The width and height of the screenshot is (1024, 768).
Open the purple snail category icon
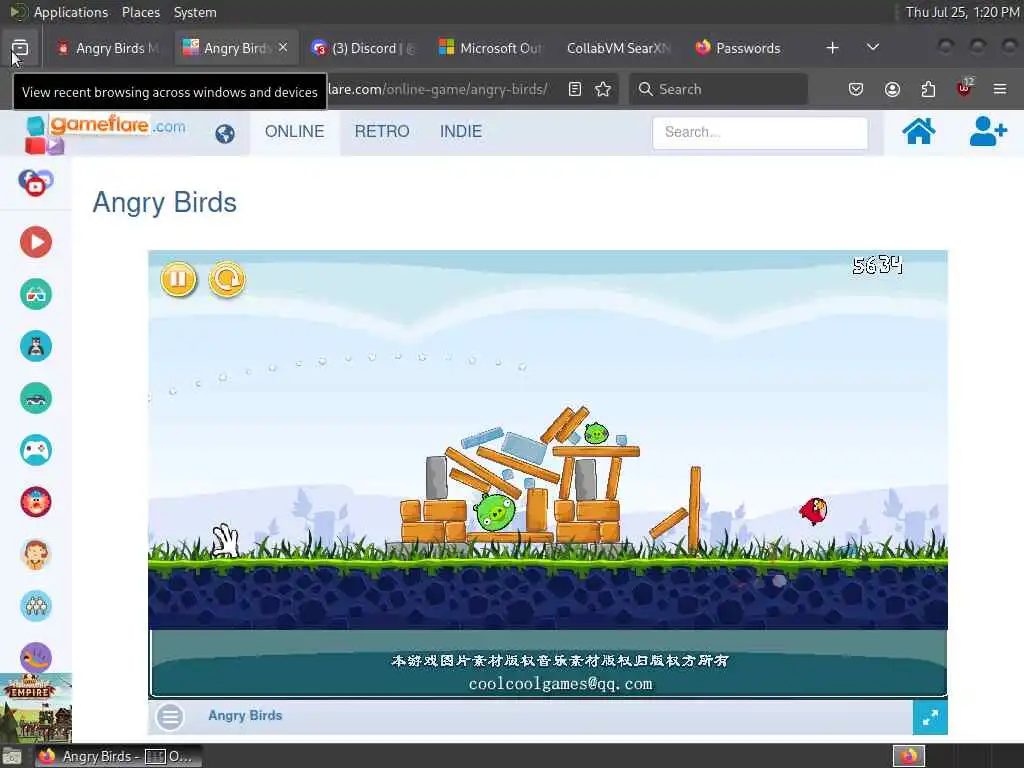[x=36, y=656]
